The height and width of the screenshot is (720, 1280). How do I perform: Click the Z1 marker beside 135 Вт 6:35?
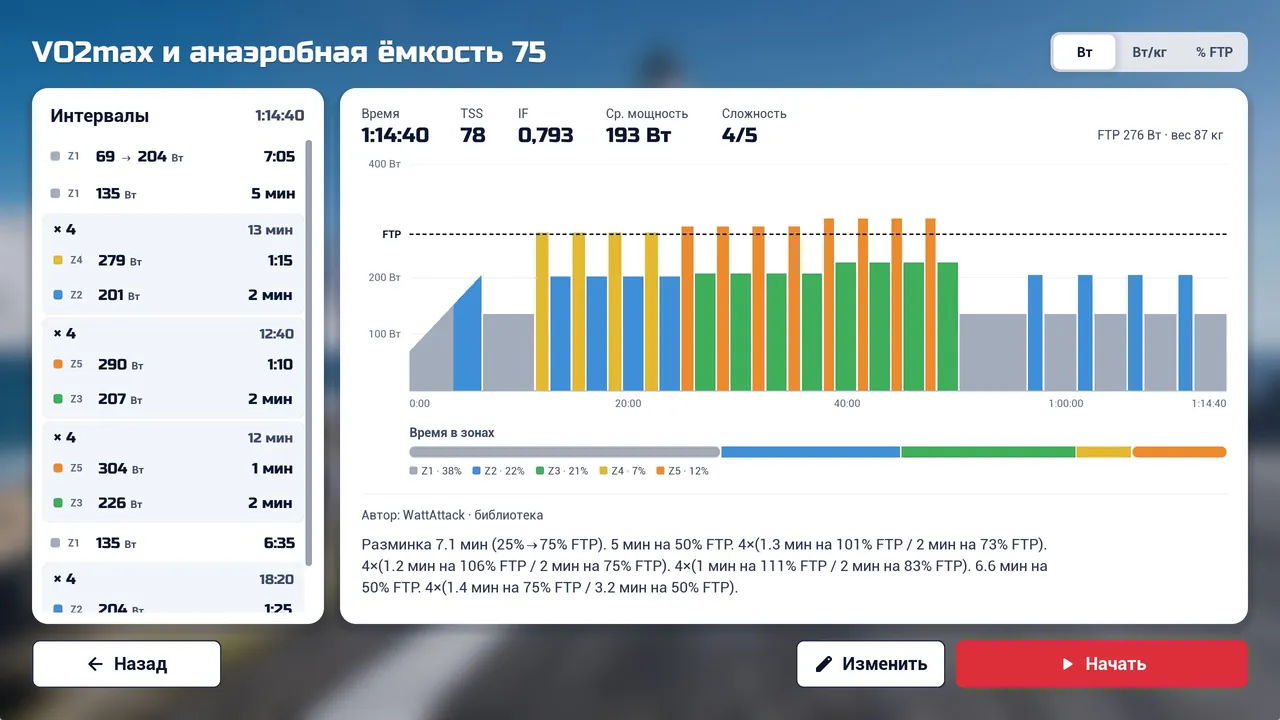tap(55, 543)
